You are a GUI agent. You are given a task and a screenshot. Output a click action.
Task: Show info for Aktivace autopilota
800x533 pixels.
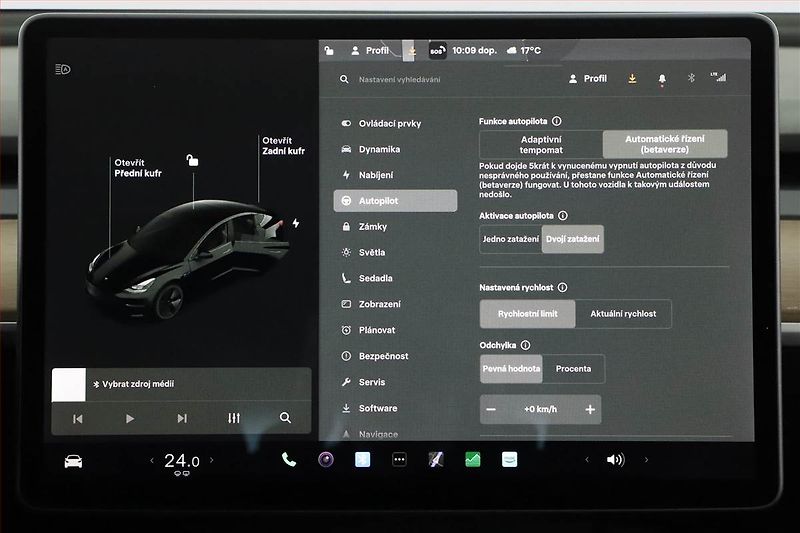click(x=563, y=215)
